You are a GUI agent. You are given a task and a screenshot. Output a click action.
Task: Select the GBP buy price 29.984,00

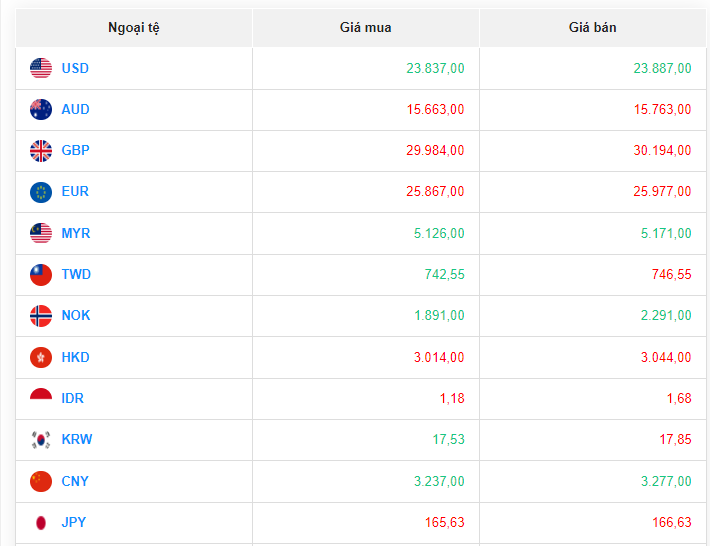click(x=435, y=151)
